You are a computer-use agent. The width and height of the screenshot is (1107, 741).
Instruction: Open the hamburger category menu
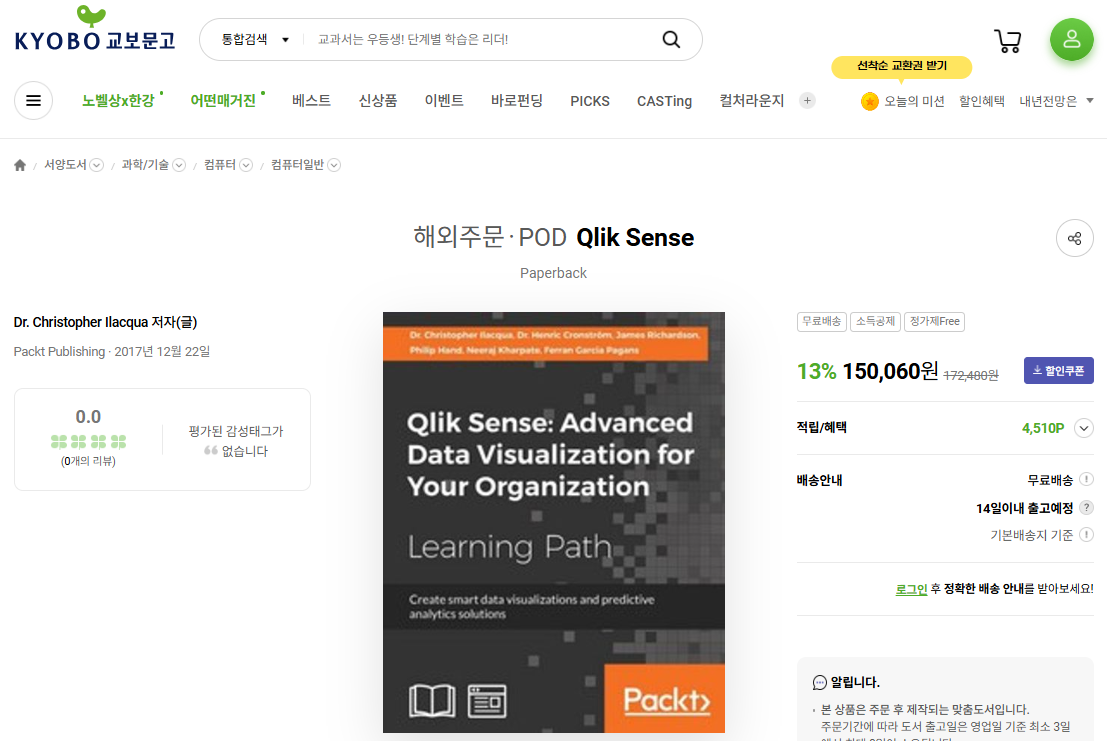pyautogui.click(x=33, y=101)
